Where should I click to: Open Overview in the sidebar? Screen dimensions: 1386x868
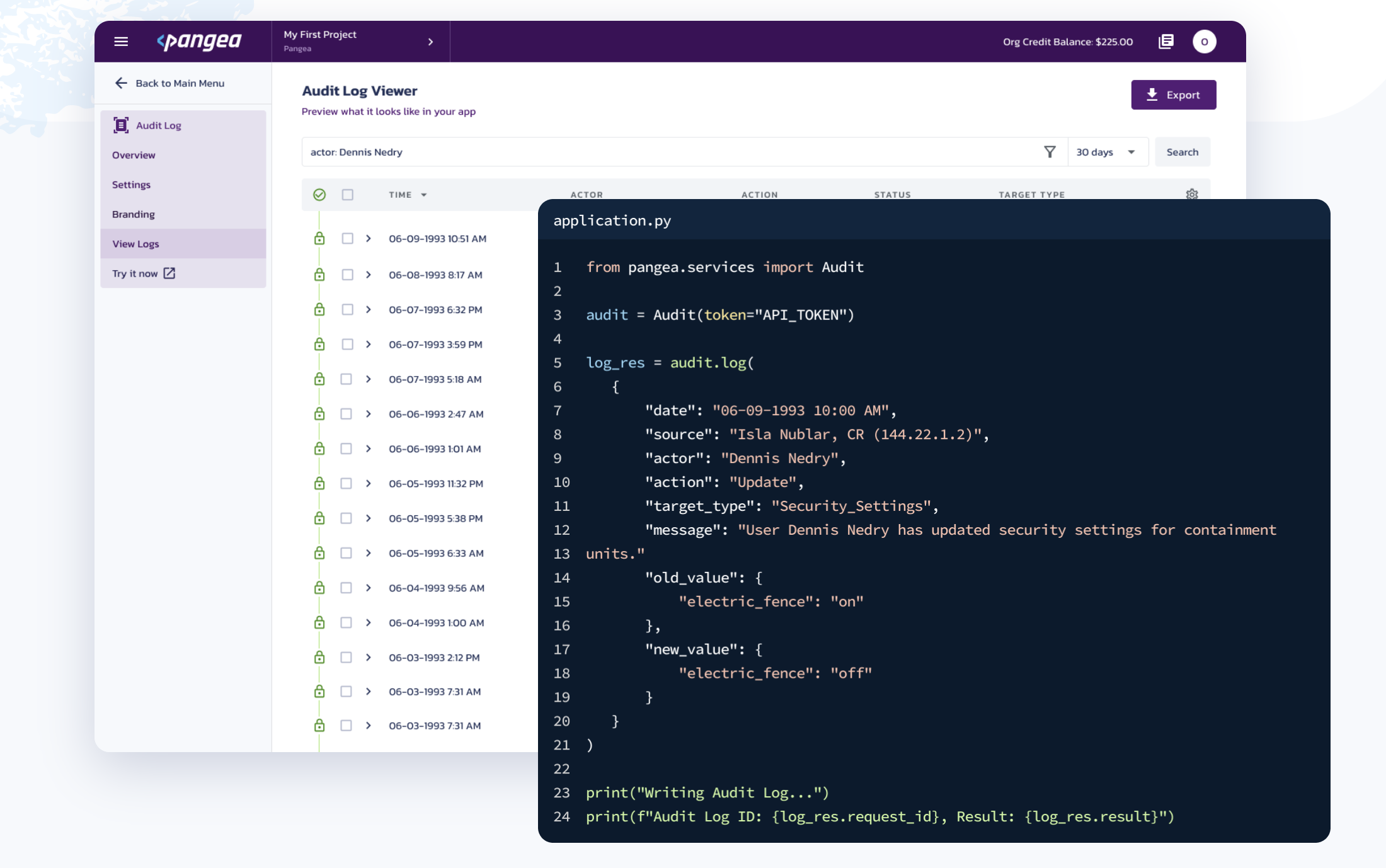pyautogui.click(x=183, y=155)
